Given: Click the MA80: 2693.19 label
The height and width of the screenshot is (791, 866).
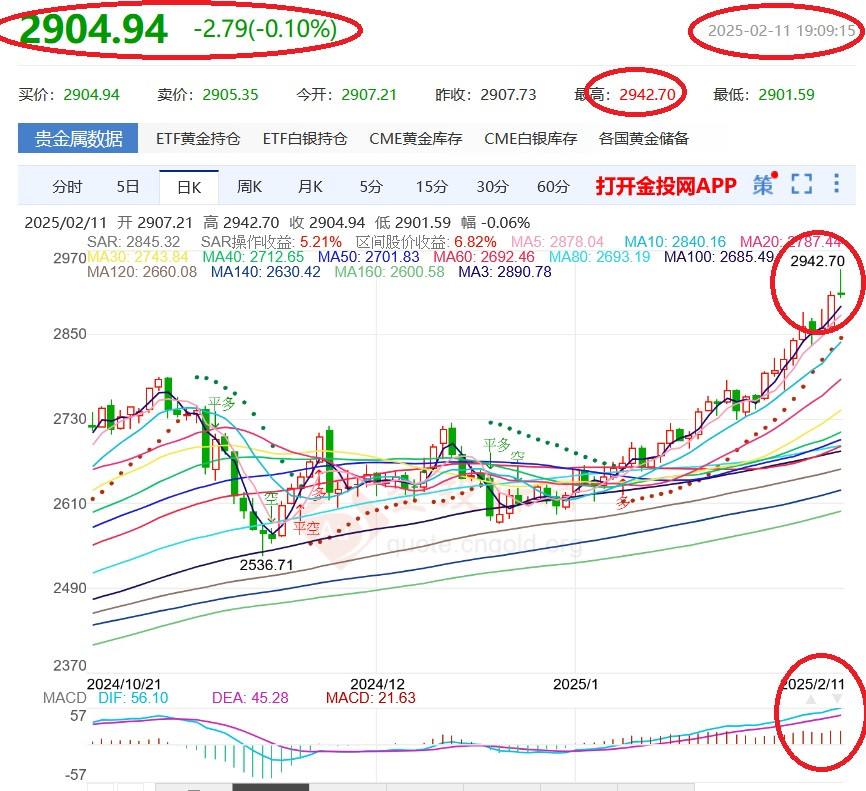Looking at the screenshot, I should 599,257.
